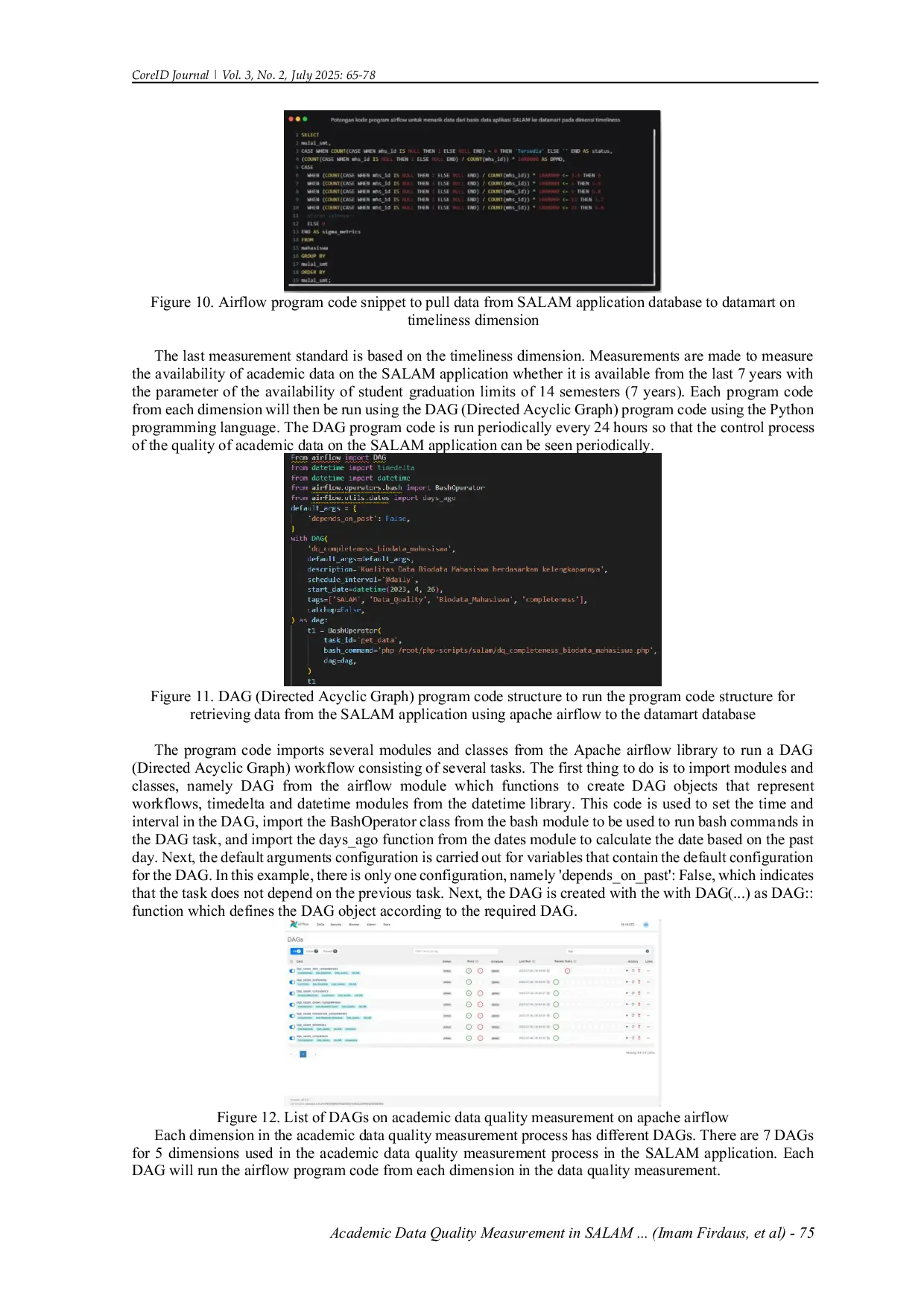
Task: Trigger the first DAG's play action icon
Action: [627, 971]
